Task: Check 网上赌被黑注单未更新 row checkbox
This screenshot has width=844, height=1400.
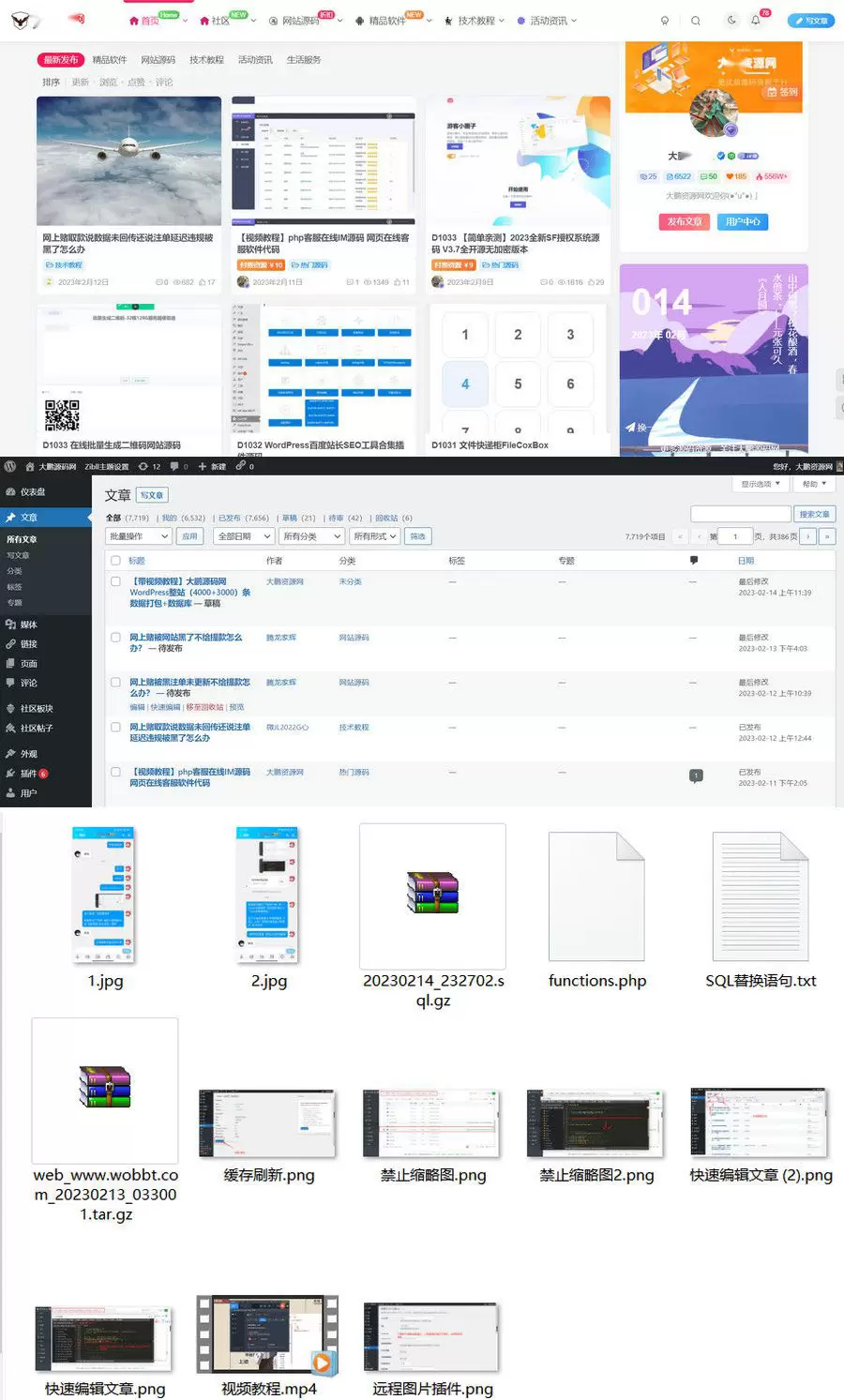Action: click(115, 683)
